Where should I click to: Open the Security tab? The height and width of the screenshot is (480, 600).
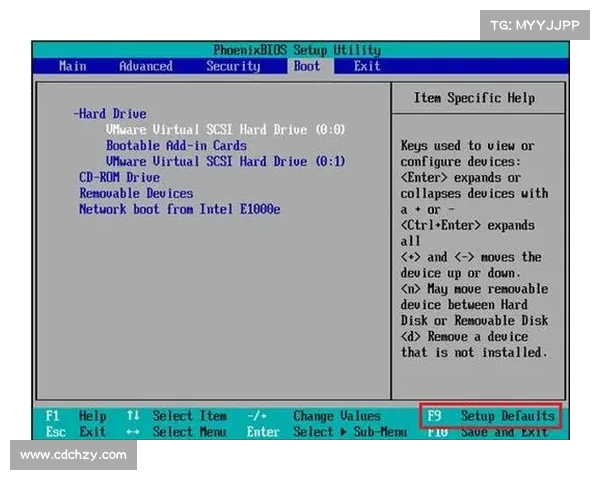[x=233, y=66]
